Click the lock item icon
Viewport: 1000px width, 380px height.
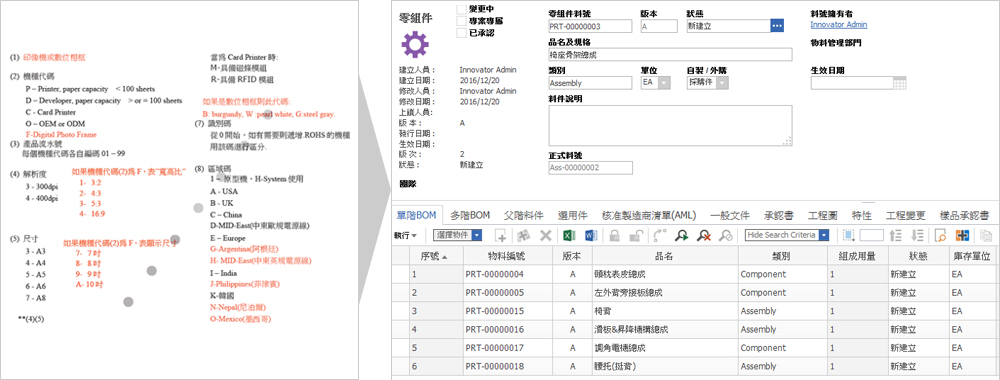(x=614, y=235)
